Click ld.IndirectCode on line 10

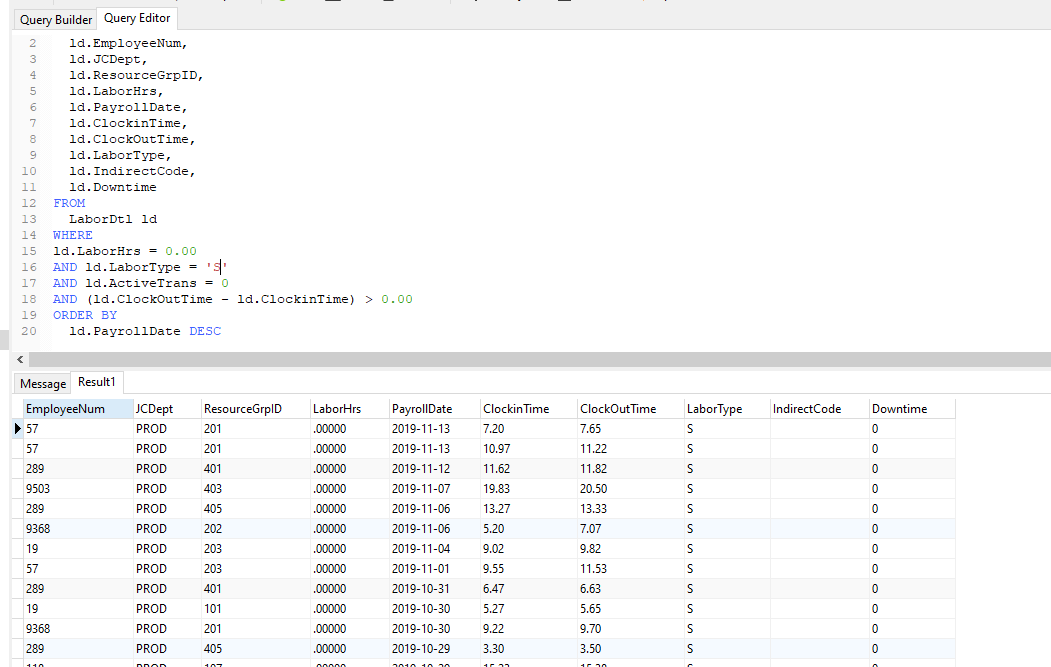point(132,171)
